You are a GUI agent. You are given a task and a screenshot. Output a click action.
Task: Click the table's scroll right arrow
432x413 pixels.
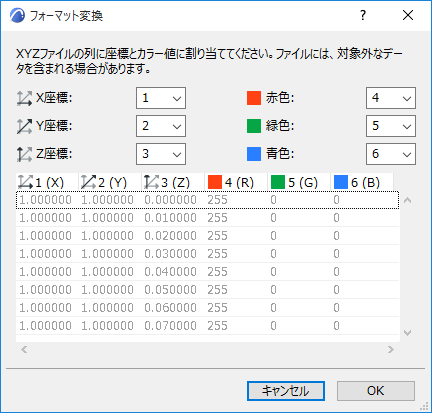pos(391,349)
